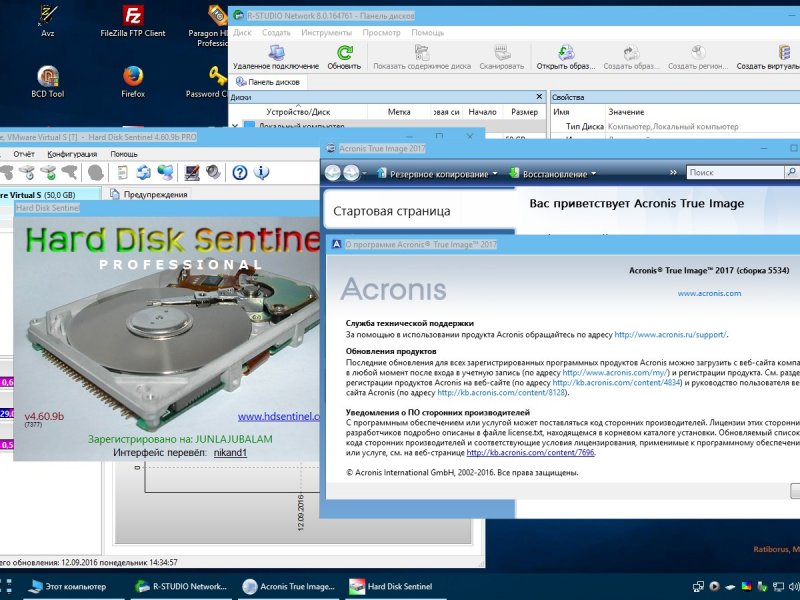
Task: Open the Создать menu in R-Studio
Action: 276,33
